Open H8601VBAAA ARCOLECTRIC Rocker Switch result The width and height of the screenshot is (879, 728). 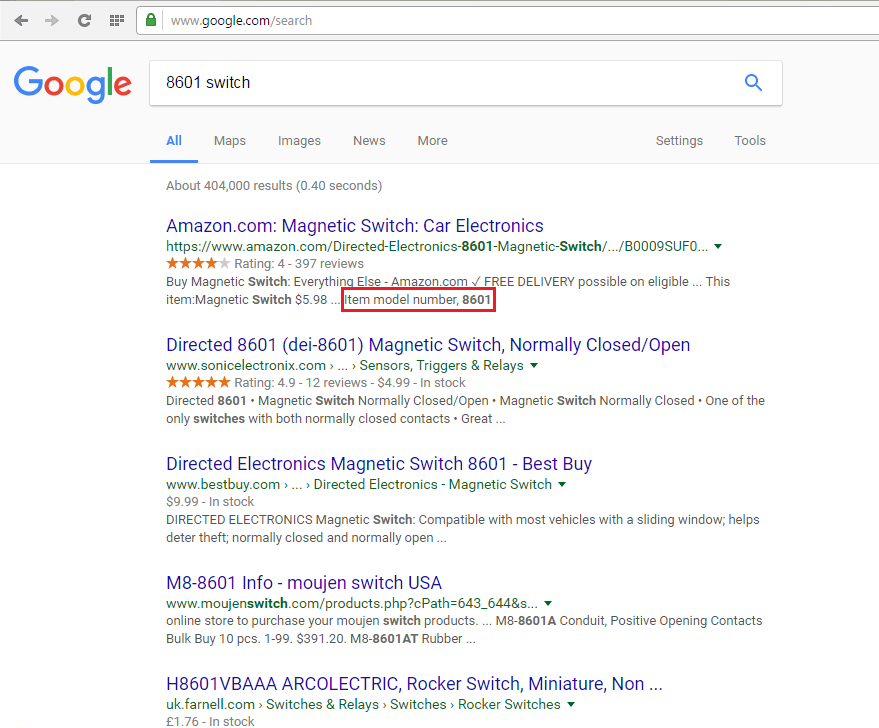(414, 684)
